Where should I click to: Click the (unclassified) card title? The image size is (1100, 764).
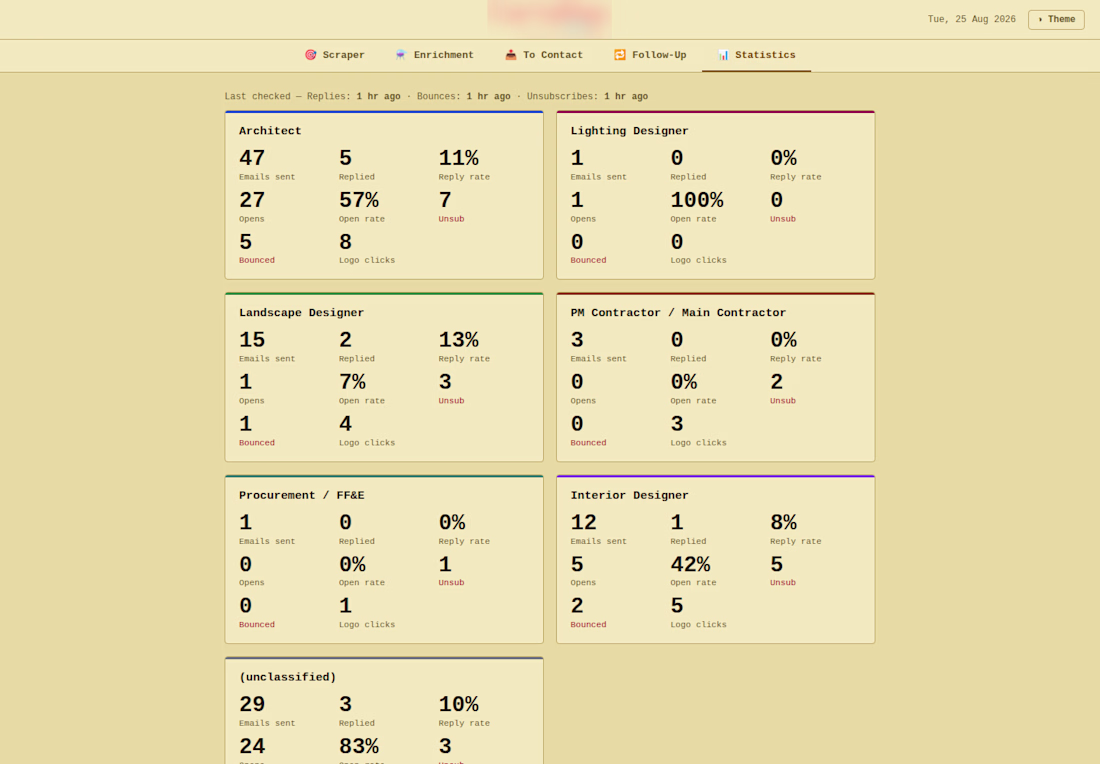pos(288,677)
